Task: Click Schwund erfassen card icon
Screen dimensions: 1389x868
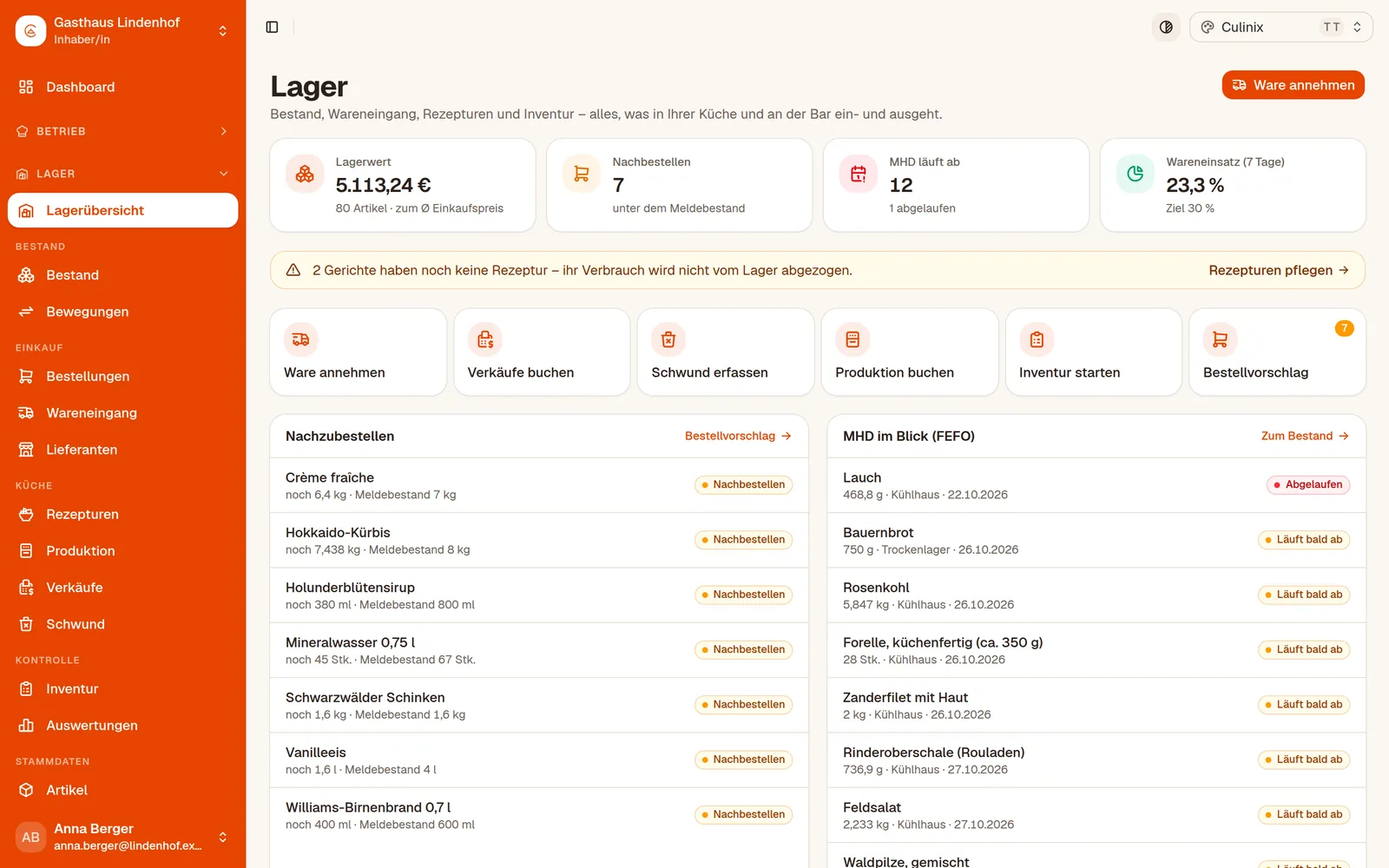Action: tap(668, 339)
